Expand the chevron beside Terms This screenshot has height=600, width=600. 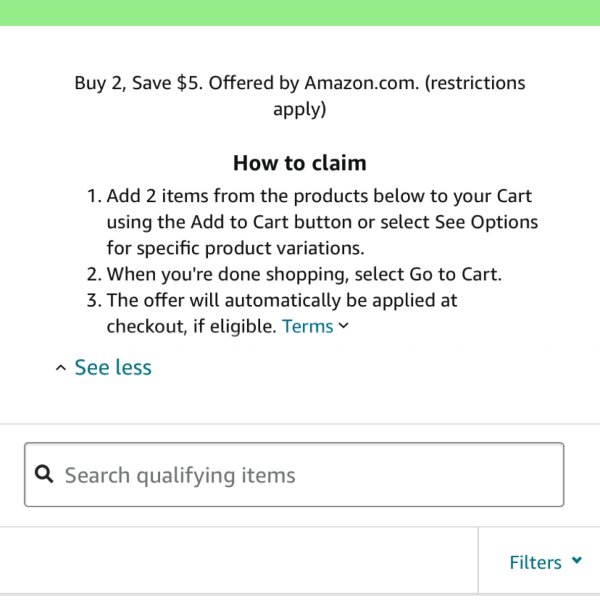point(344,326)
